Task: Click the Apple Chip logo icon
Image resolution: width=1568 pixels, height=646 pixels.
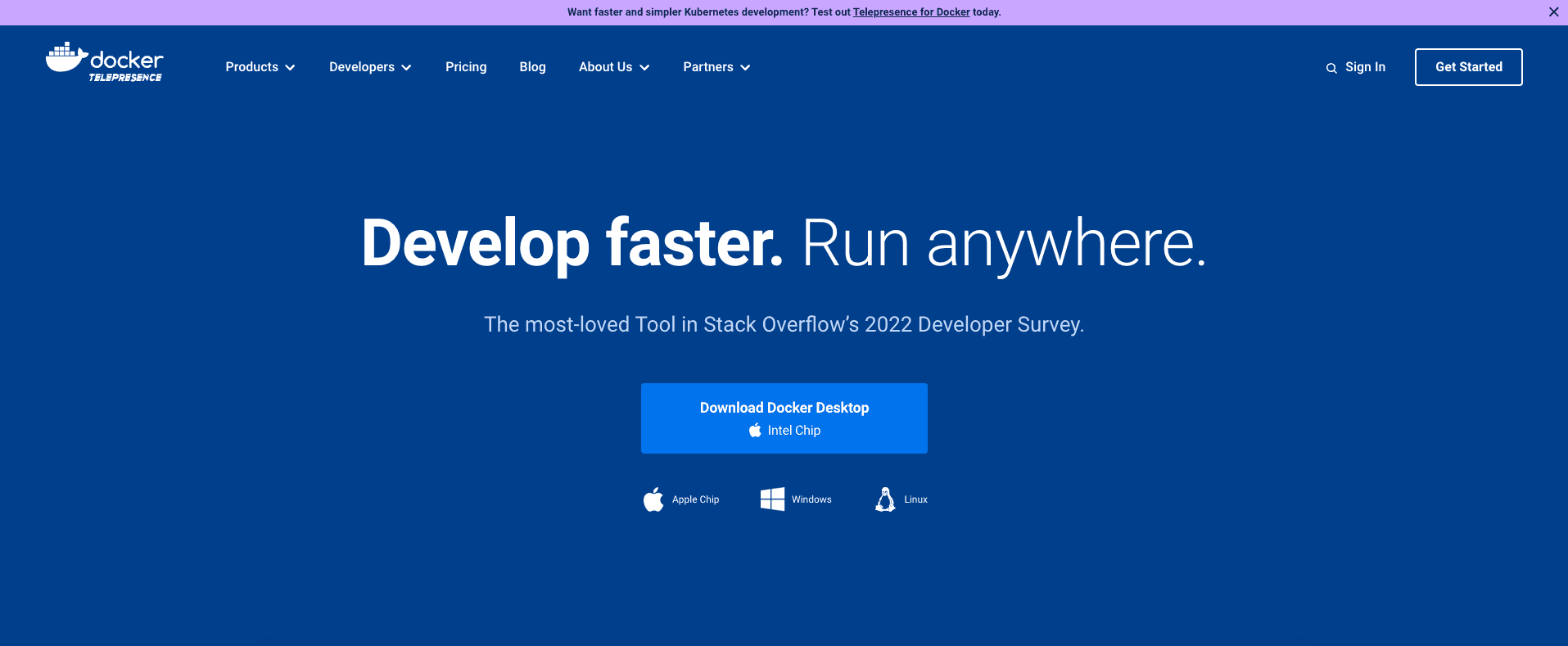Action: 653,499
